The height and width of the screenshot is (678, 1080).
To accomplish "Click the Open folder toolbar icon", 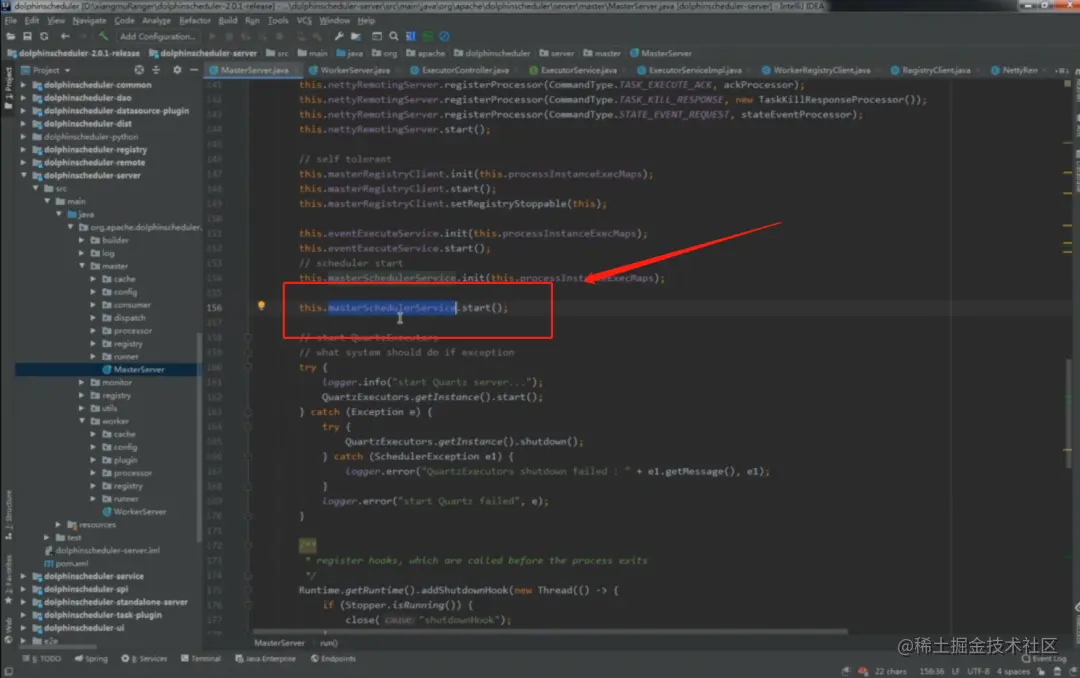I will coord(10,36).
